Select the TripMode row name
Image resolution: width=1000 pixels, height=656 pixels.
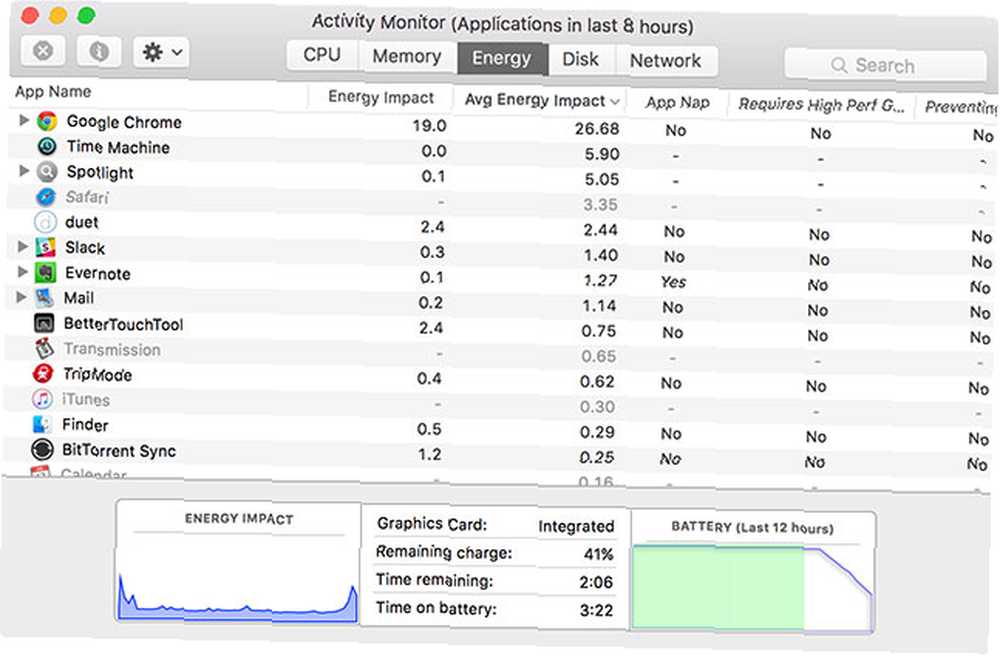click(97, 374)
